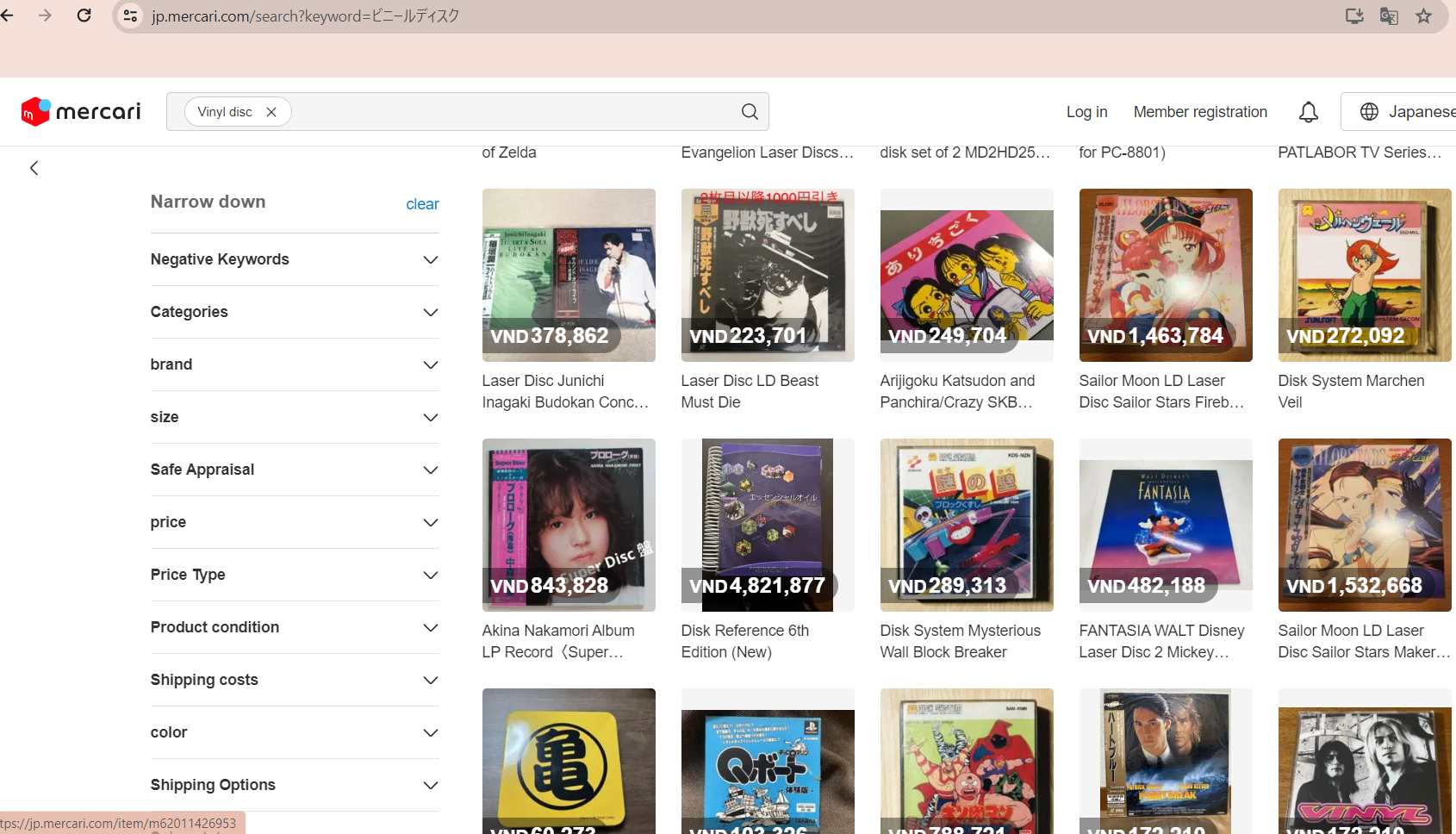The width and height of the screenshot is (1456, 834).
Task: Click the 'disk set of 2 MD2HD25' title
Action: [x=965, y=152]
